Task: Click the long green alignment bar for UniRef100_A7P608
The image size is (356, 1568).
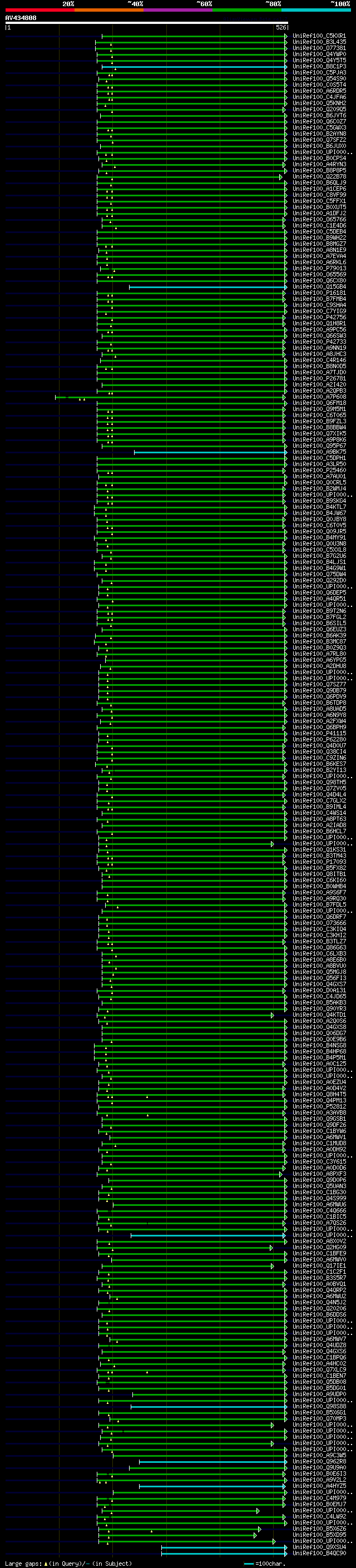Action: [170, 398]
